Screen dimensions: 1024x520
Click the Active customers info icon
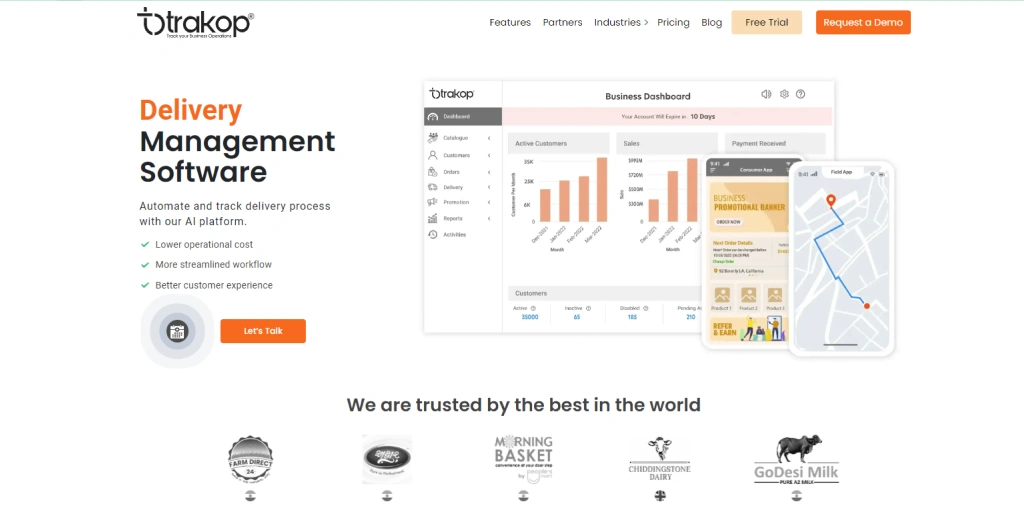point(533,308)
